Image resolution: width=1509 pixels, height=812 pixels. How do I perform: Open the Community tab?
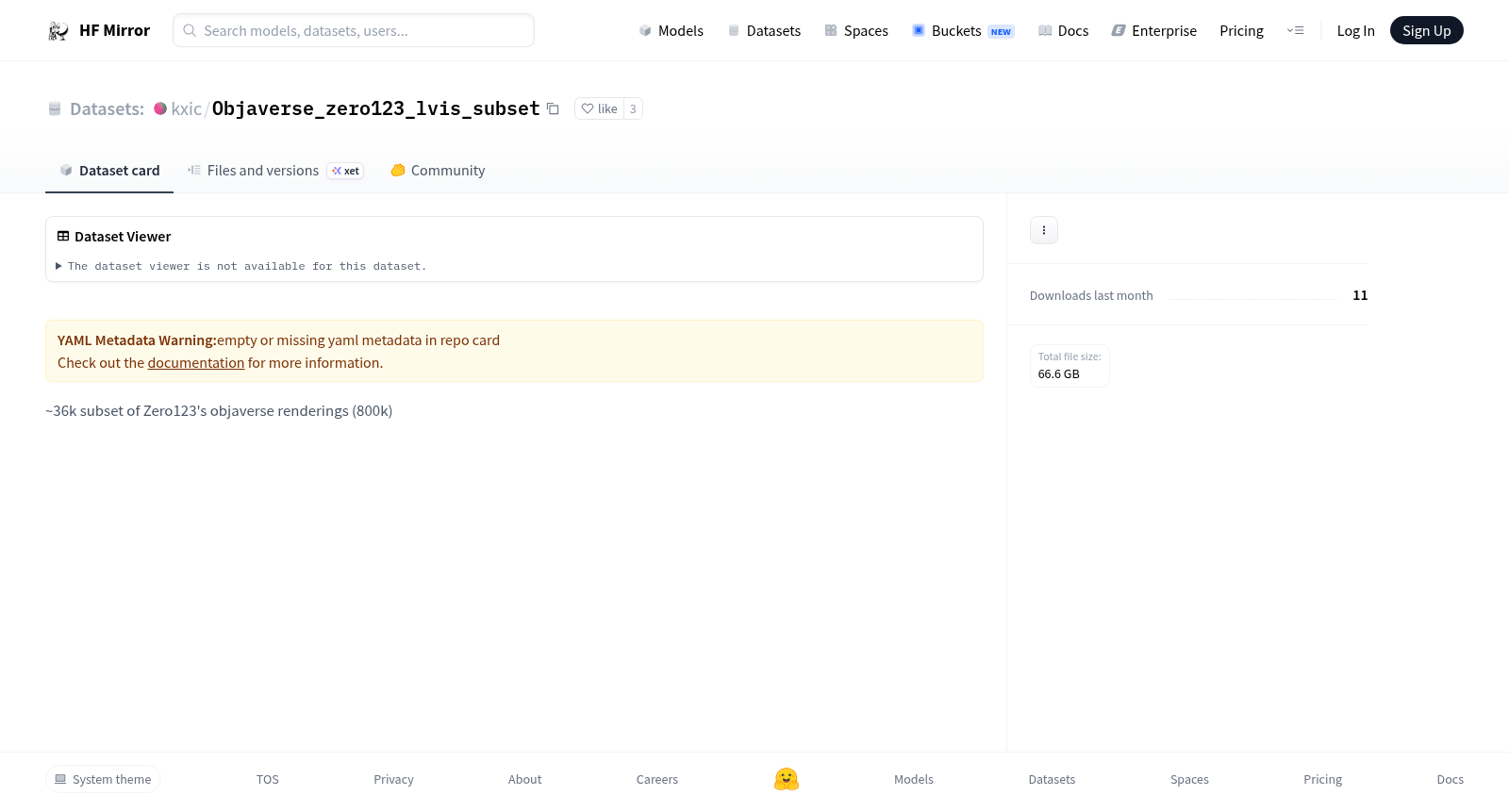(x=438, y=171)
